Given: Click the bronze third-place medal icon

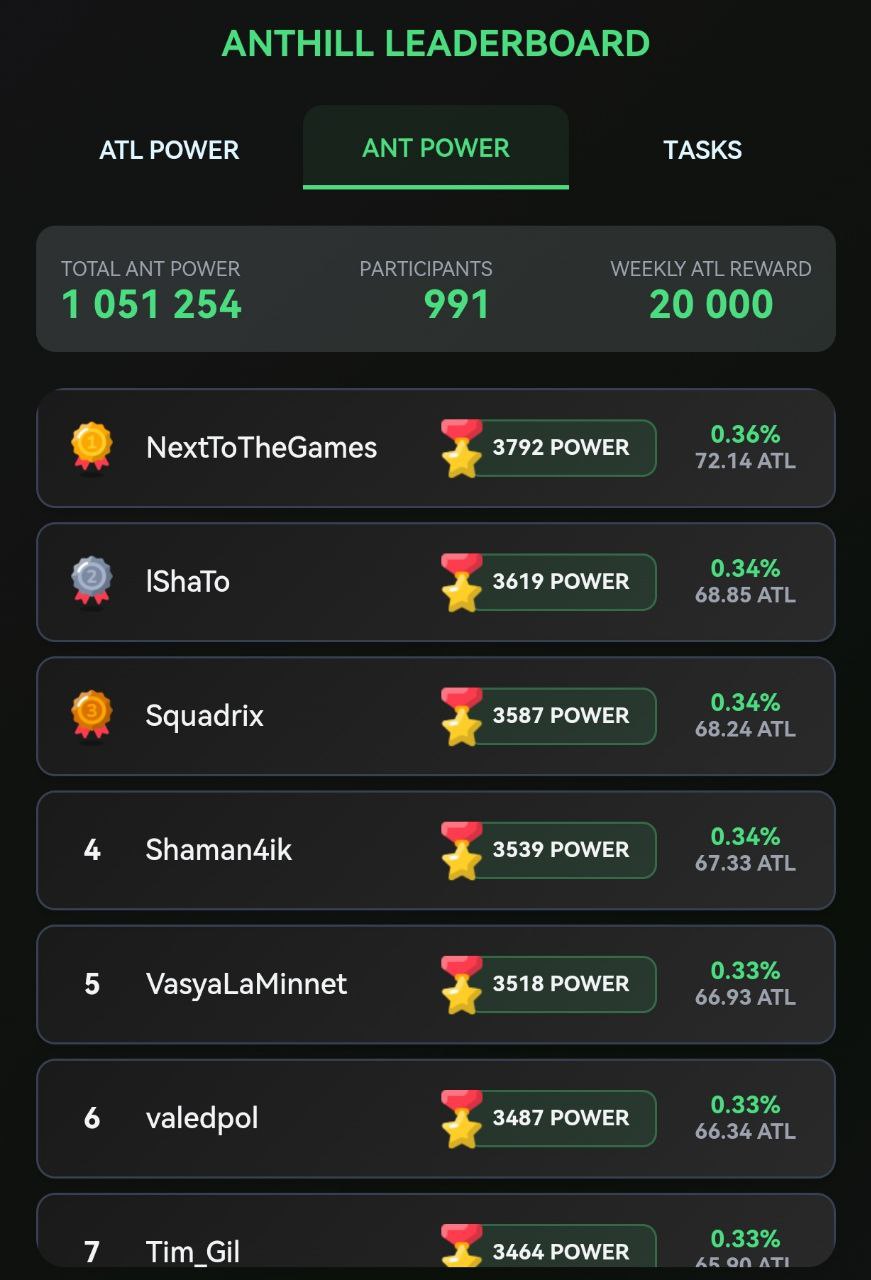Looking at the screenshot, I should tap(92, 716).
